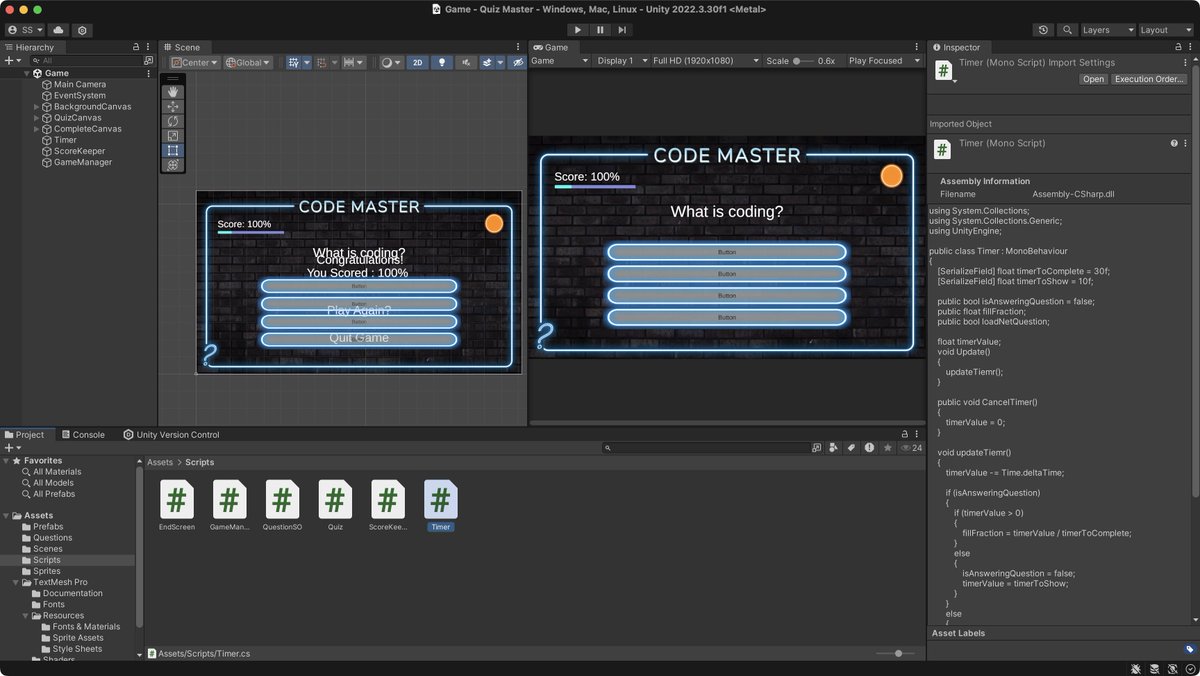The image size is (1200, 676).
Task: Toggle Scene effects (skybox, fog) button
Action: 487,62
